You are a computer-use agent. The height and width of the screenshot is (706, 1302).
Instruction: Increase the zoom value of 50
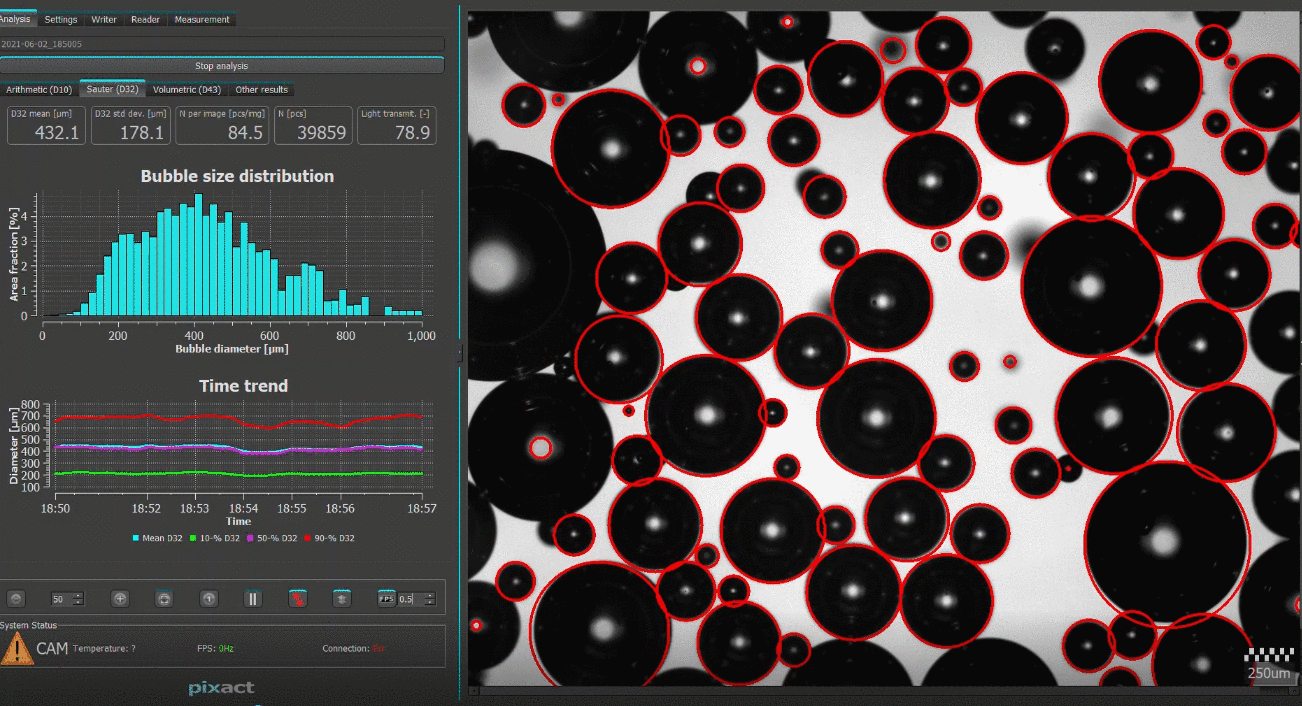point(79,595)
